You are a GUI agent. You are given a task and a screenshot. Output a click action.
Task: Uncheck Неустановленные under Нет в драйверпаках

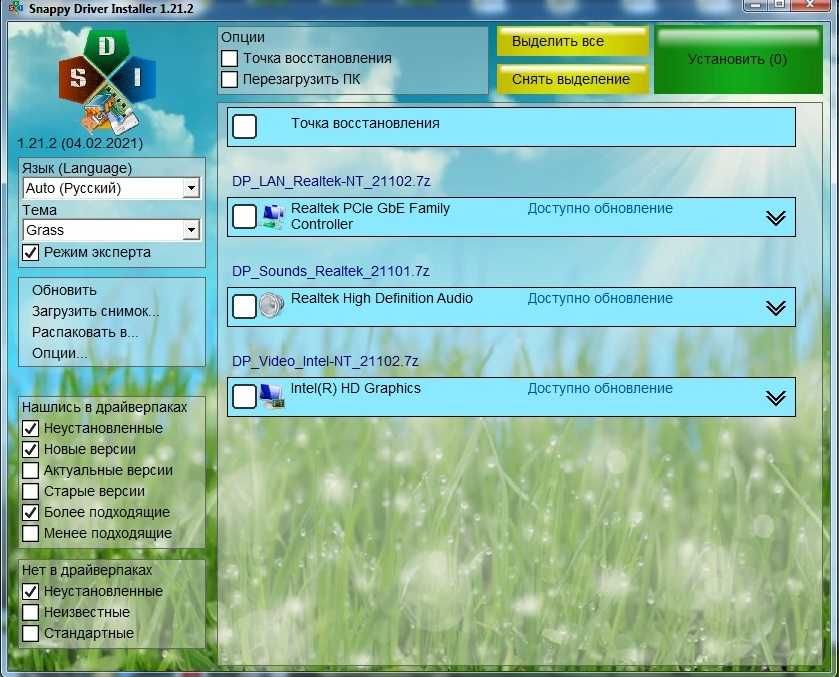click(x=30, y=591)
